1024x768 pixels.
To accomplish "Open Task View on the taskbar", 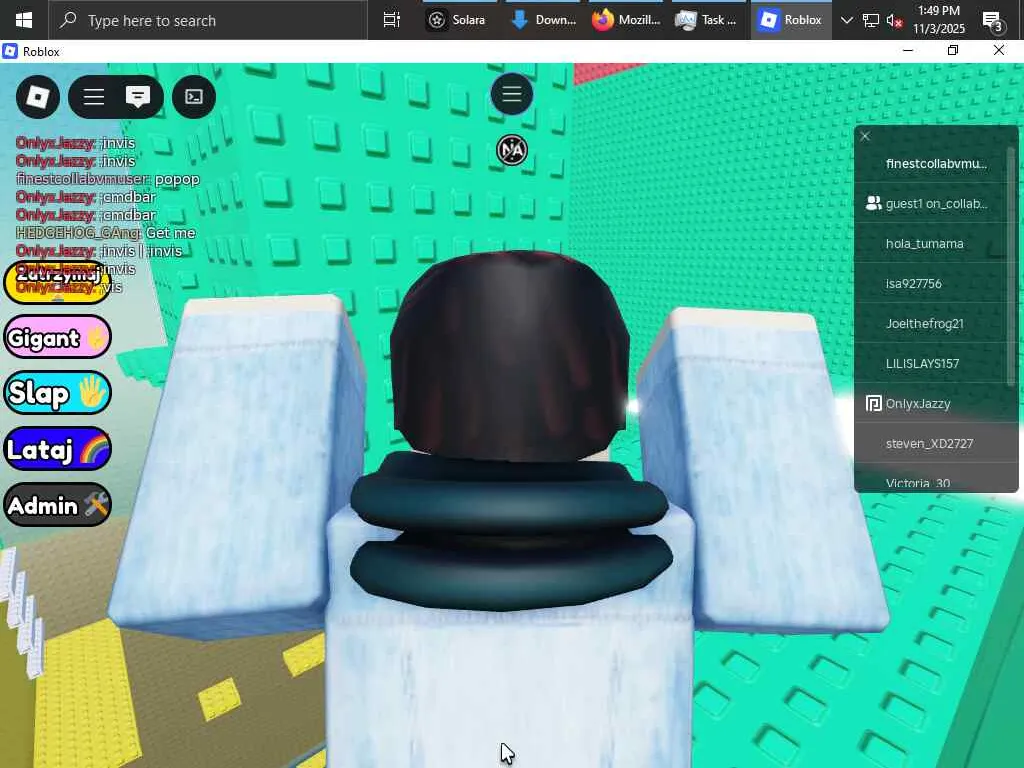I will point(392,20).
